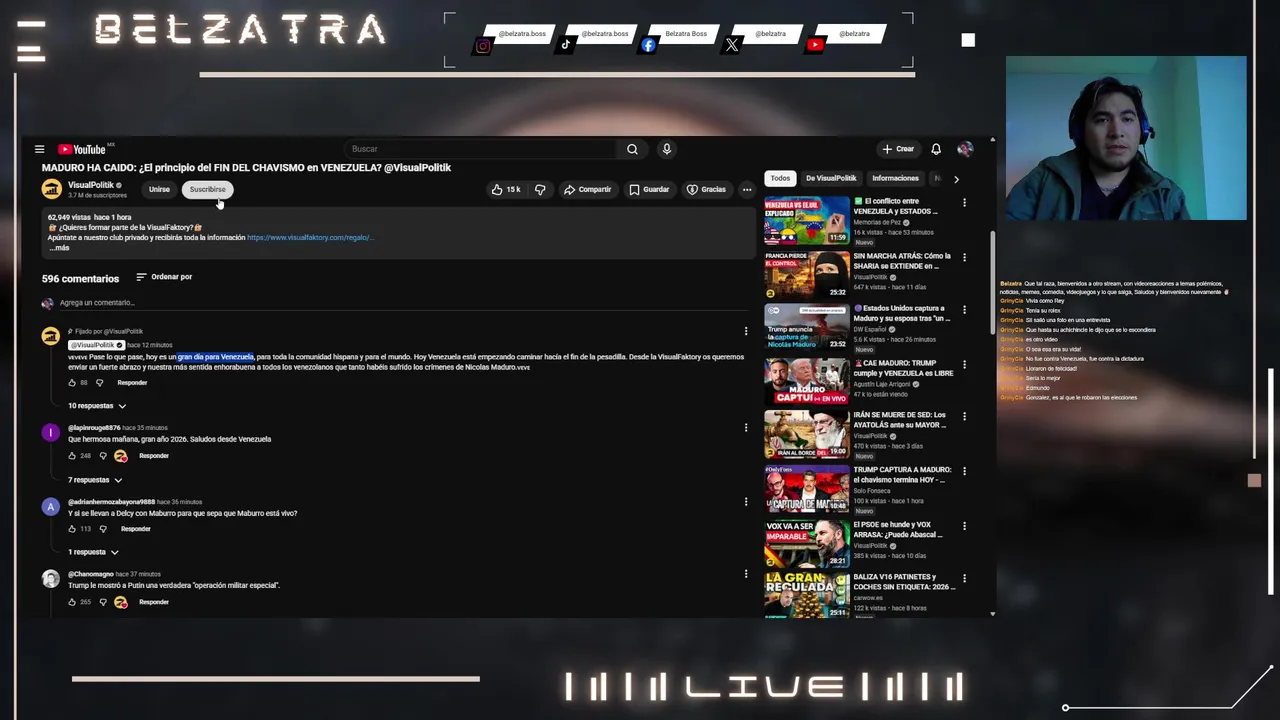1280x720 pixels.
Task: Open options for @Chanomagno comment
Action: click(x=745, y=574)
